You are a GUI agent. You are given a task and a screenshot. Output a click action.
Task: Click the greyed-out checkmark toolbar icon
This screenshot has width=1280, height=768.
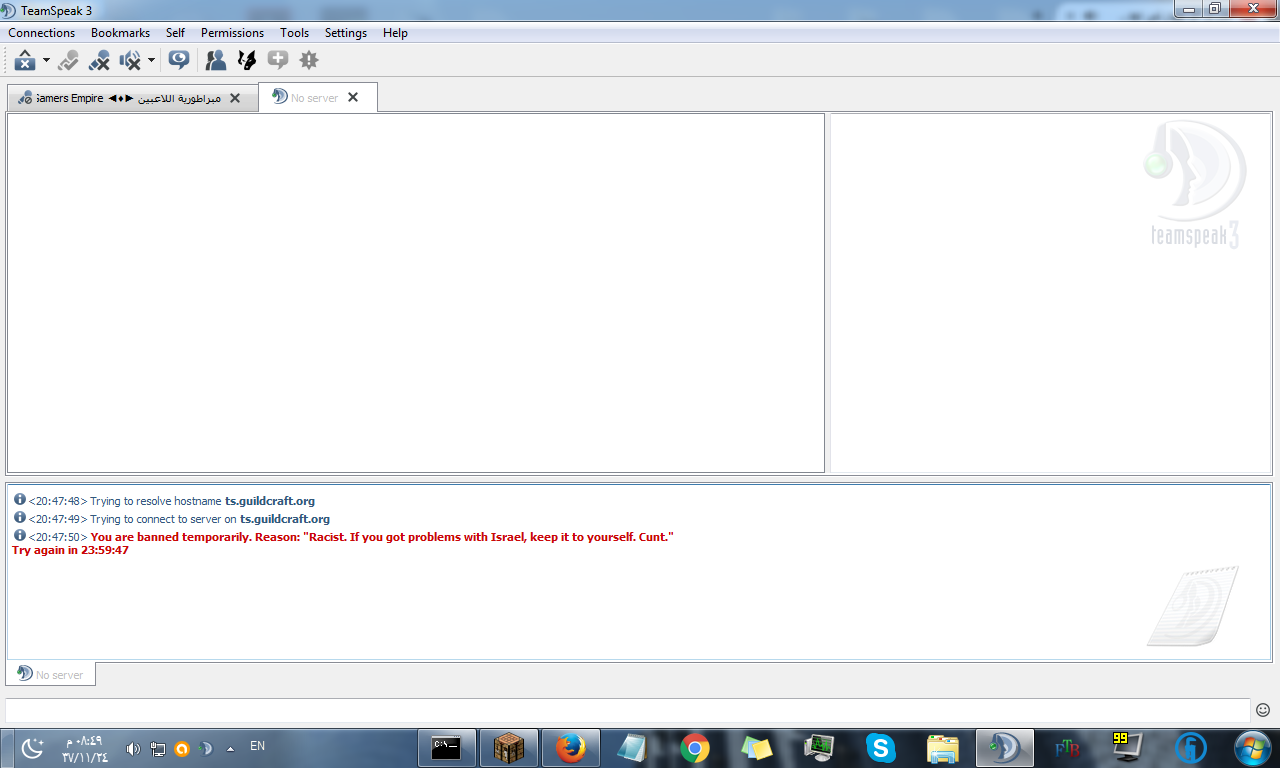pyautogui.click(x=68, y=61)
